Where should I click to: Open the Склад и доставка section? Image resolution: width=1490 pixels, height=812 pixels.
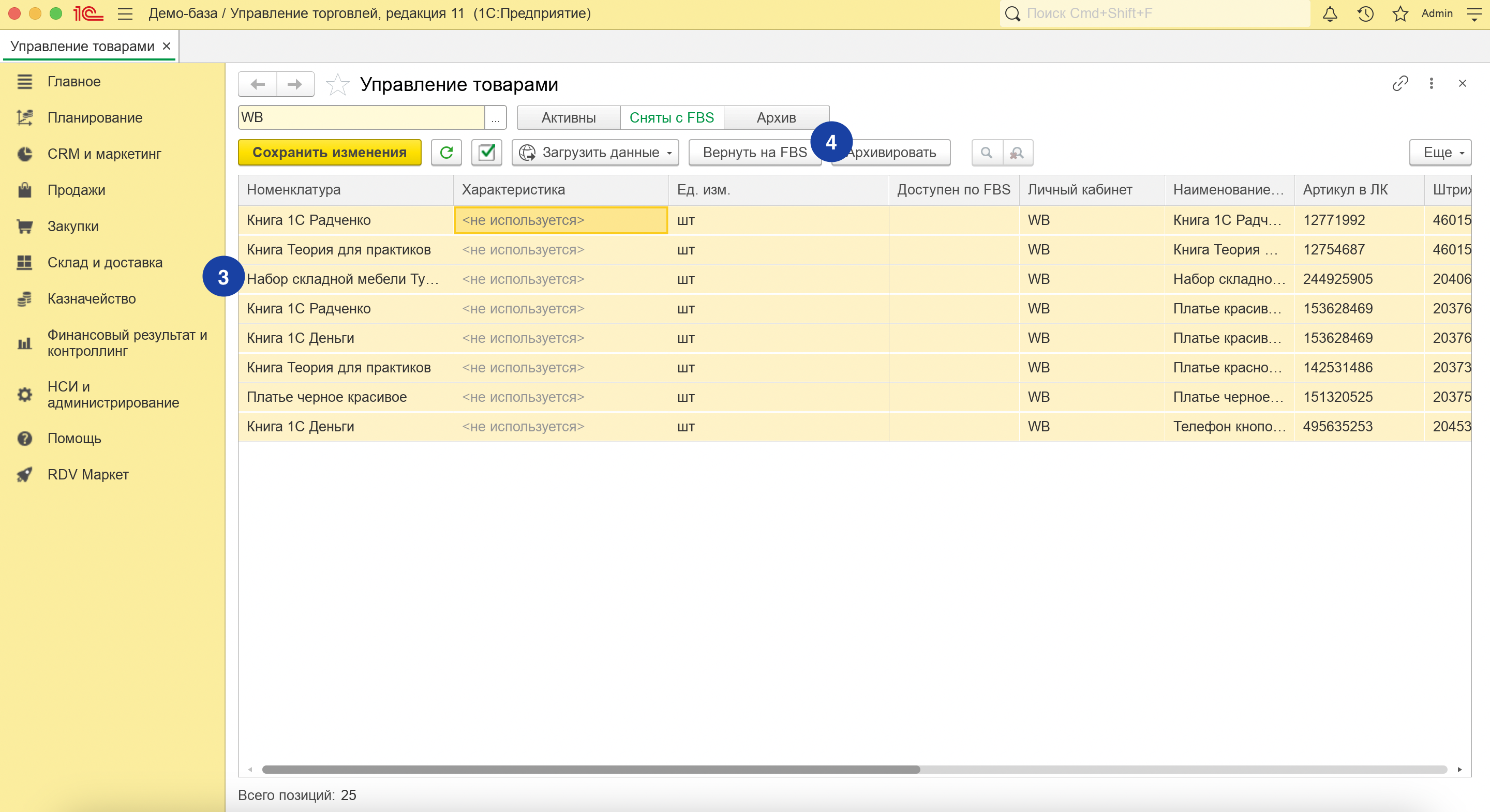(105, 262)
